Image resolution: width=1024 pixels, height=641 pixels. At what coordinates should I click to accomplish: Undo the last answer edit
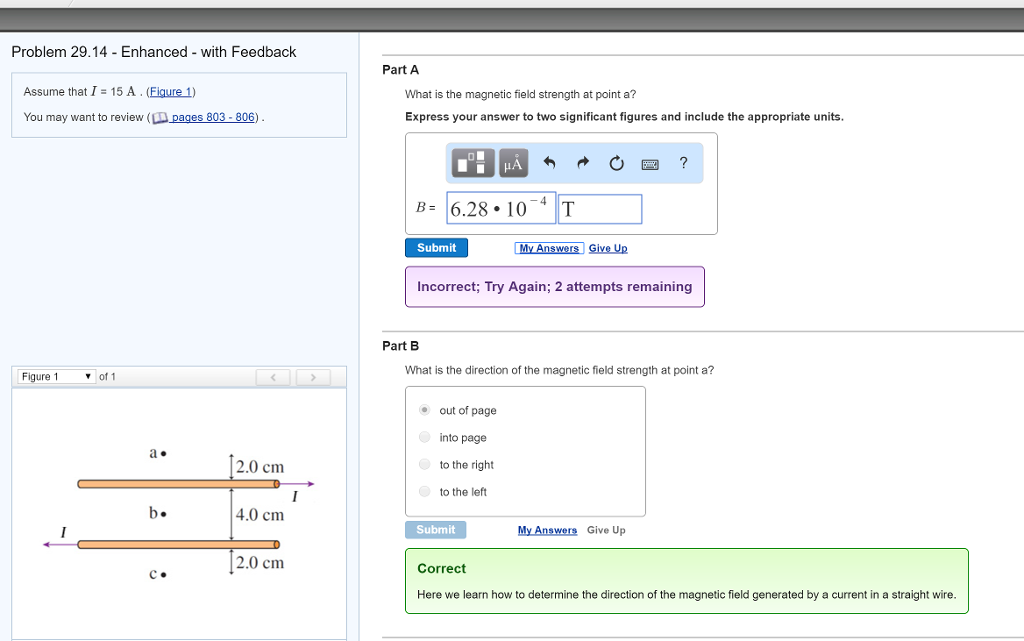[548, 163]
